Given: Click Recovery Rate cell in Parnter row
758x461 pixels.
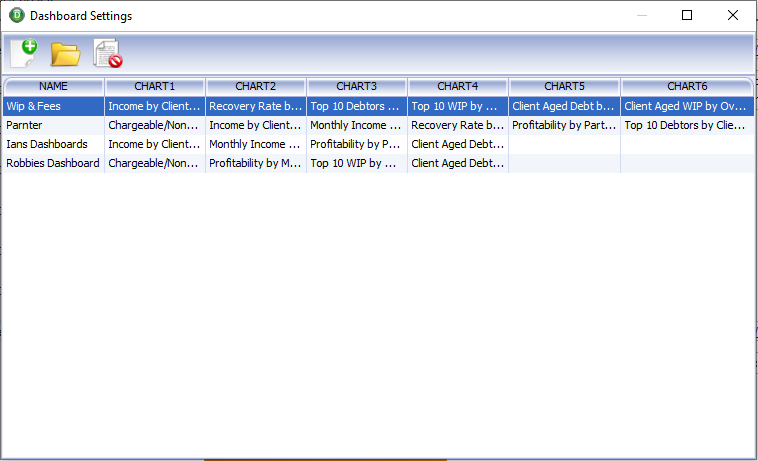Looking at the screenshot, I should [x=458, y=125].
